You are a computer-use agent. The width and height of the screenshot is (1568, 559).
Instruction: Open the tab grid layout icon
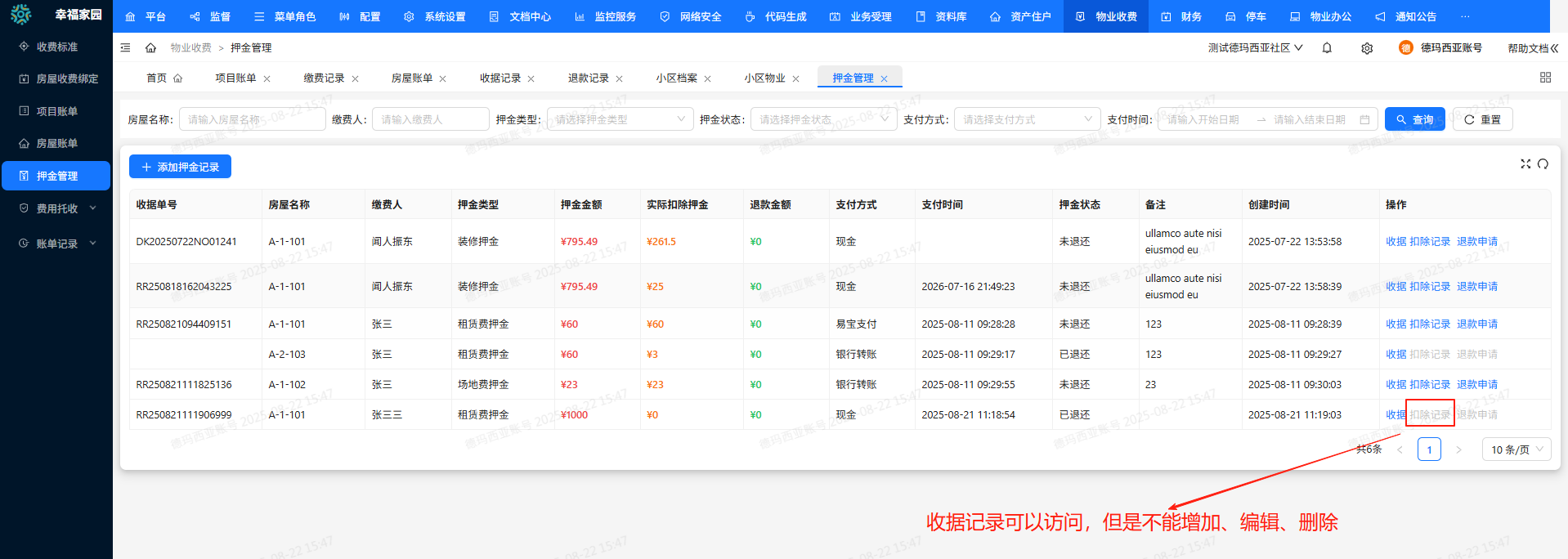pyautogui.click(x=1545, y=78)
